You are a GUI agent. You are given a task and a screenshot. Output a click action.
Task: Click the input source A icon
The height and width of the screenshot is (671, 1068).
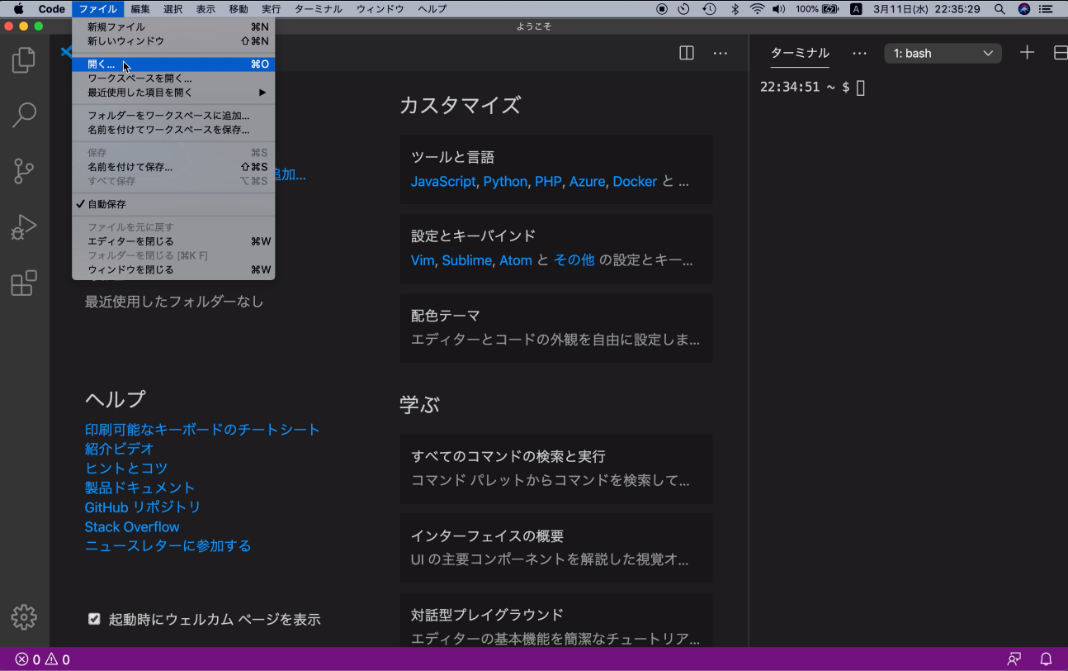coord(856,9)
